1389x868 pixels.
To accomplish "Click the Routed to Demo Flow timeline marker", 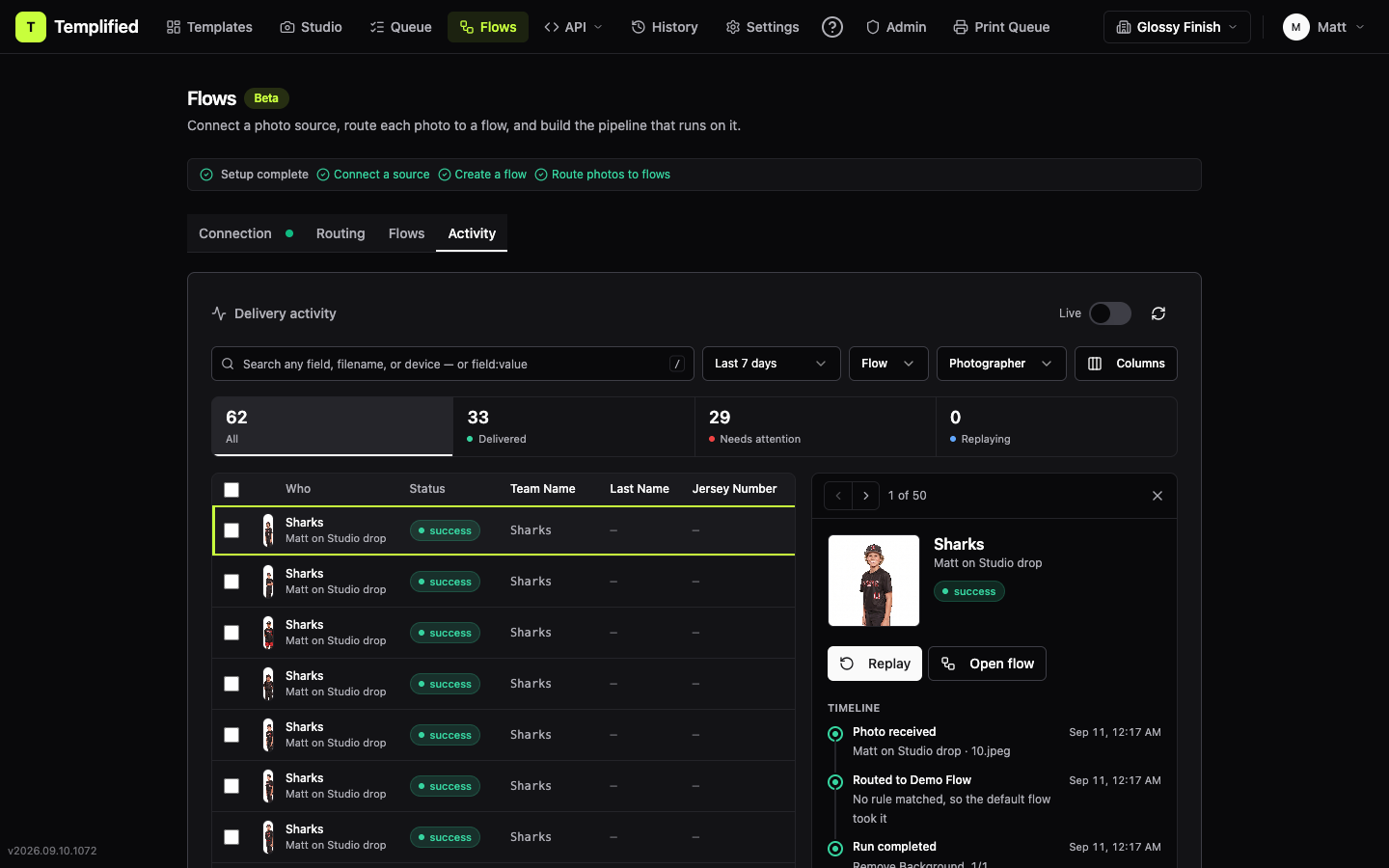I will [835, 782].
